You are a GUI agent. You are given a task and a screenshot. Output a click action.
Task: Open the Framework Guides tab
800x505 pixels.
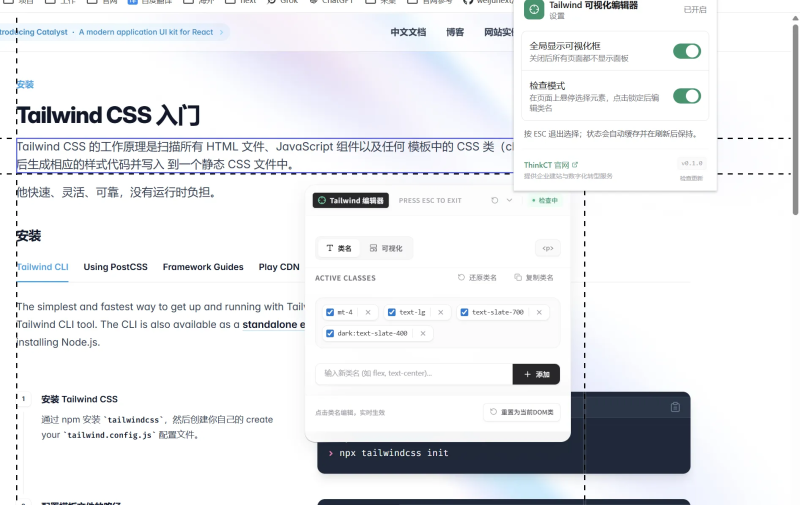pyautogui.click(x=203, y=267)
